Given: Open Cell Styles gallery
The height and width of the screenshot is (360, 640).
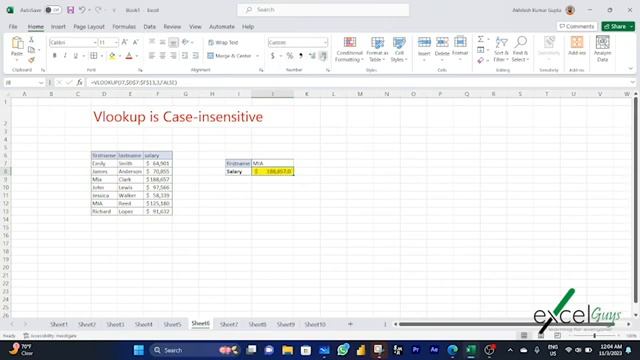Looking at the screenshot, I should coord(399,49).
